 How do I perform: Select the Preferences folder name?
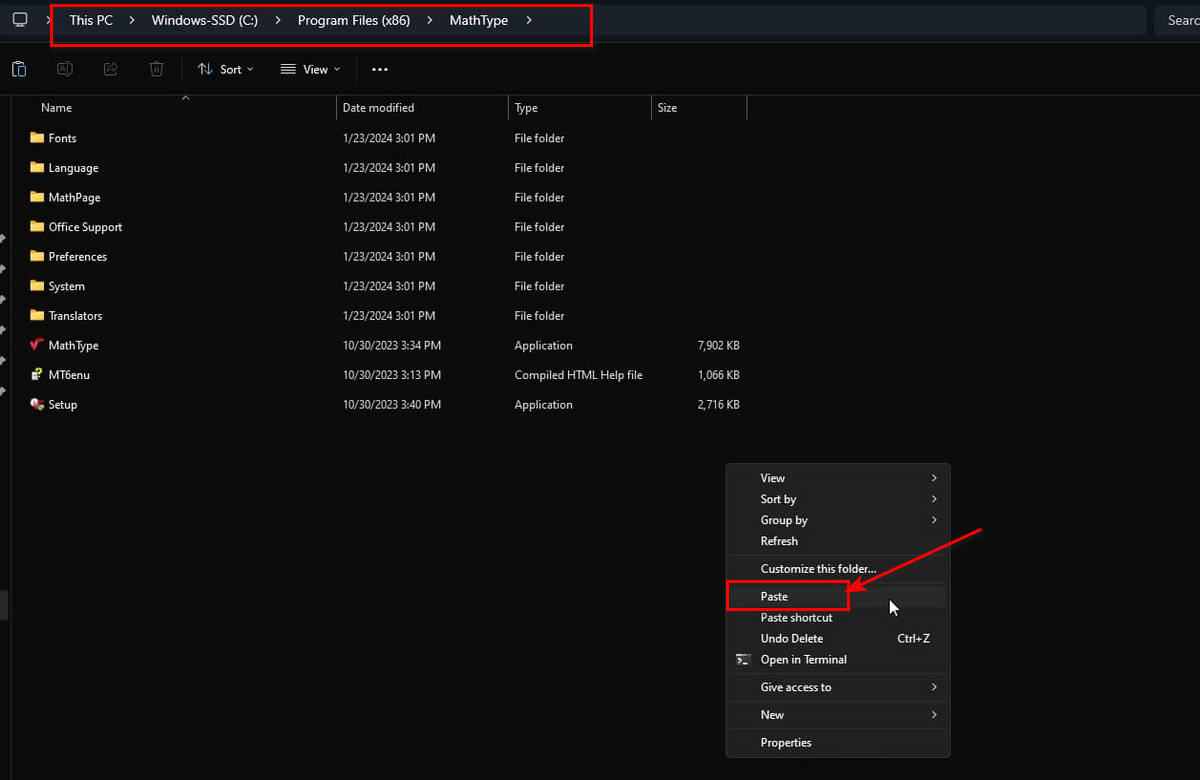78,257
